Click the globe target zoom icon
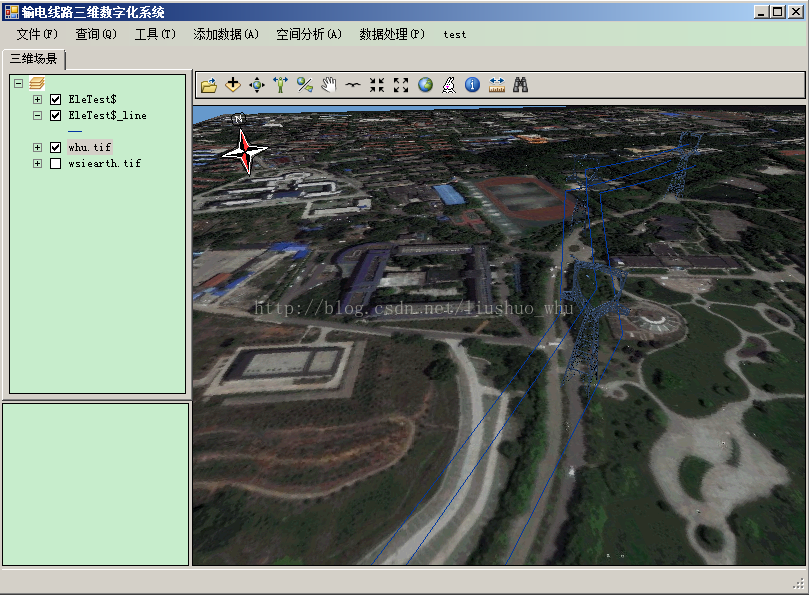 pyautogui.click(x=305, y=85)
